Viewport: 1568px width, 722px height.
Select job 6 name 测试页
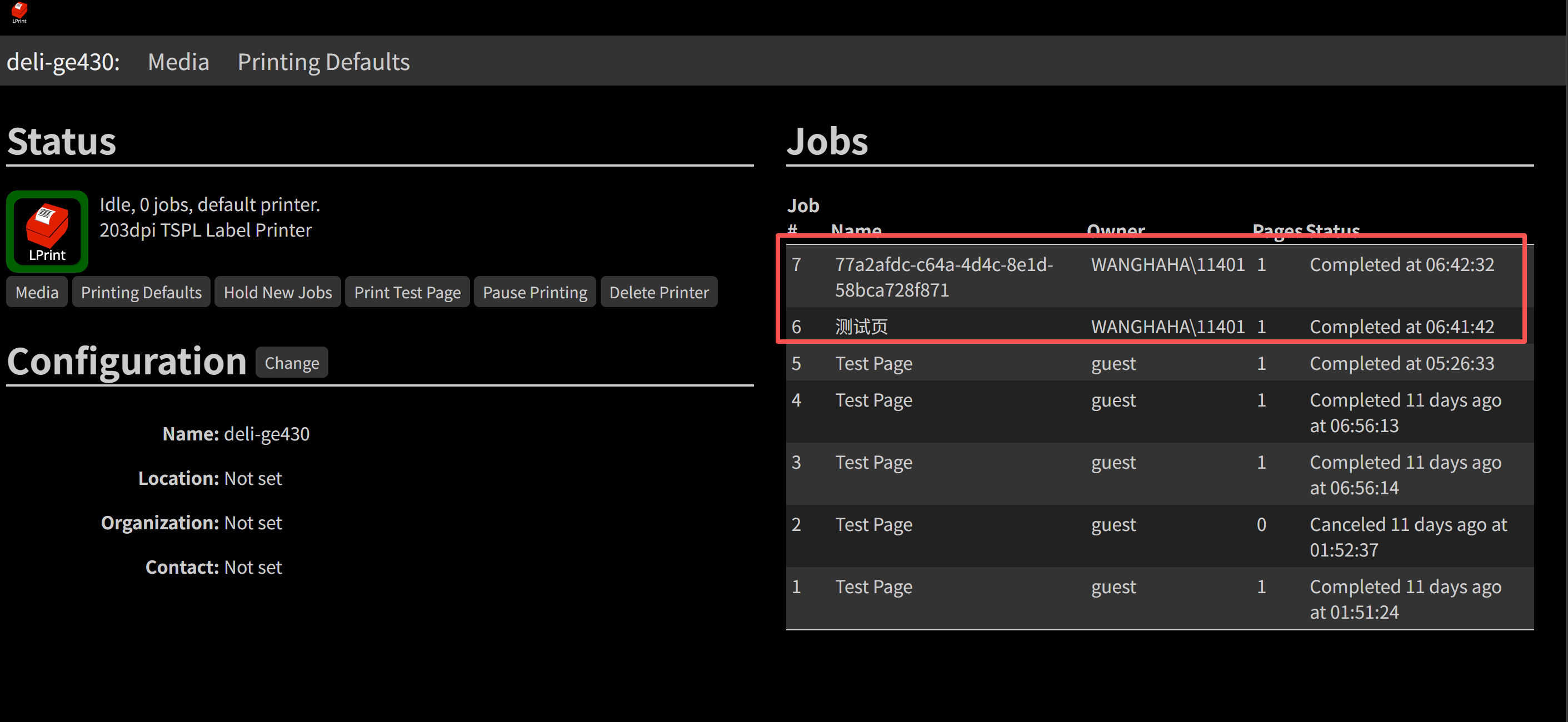(861, 327)
